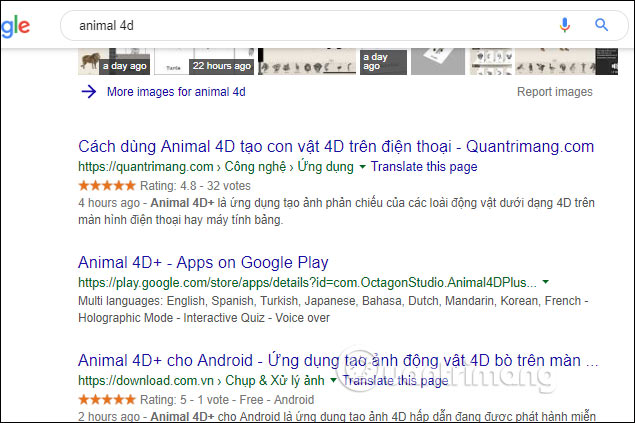The height and width of the screenshot is (423, 635).
Task: Open Animal 4D+ cho Android result title
Action: [338, 360]
